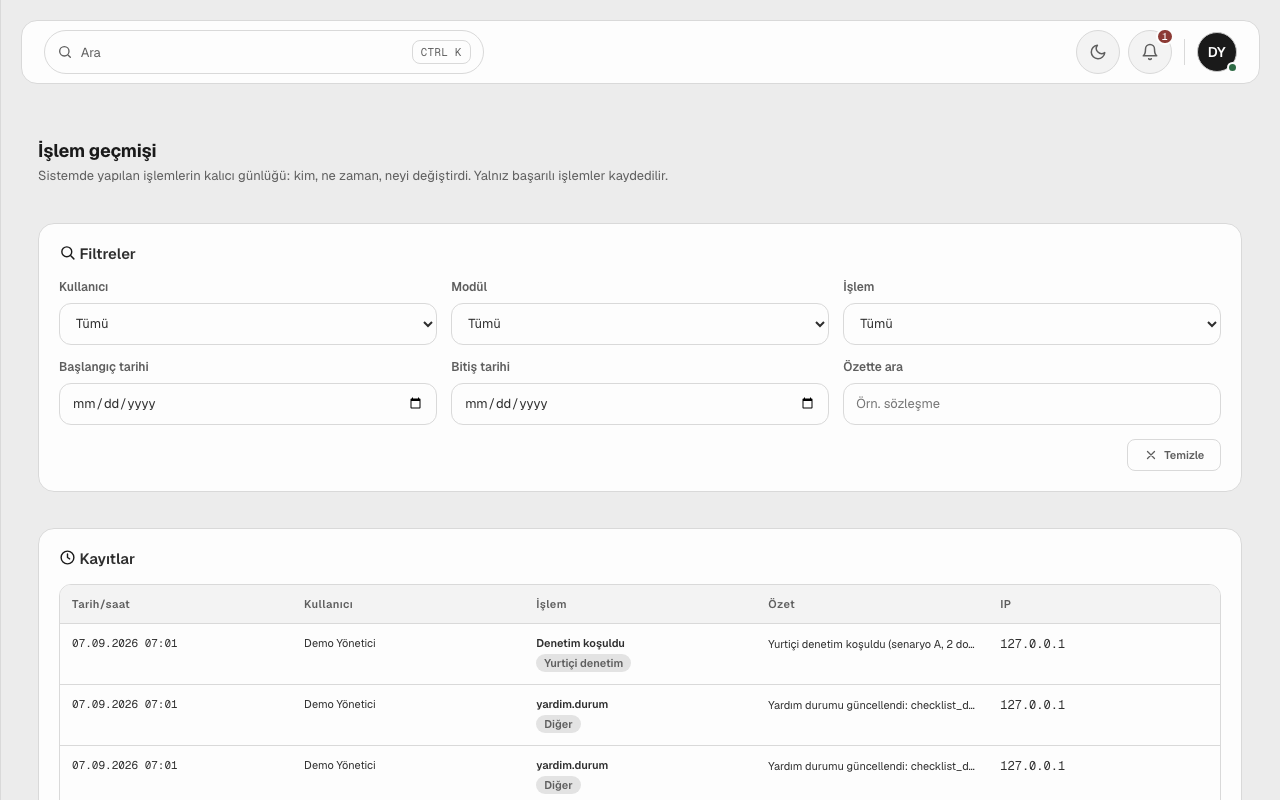Click the Bitiş tarihi date field

[640, 404]
